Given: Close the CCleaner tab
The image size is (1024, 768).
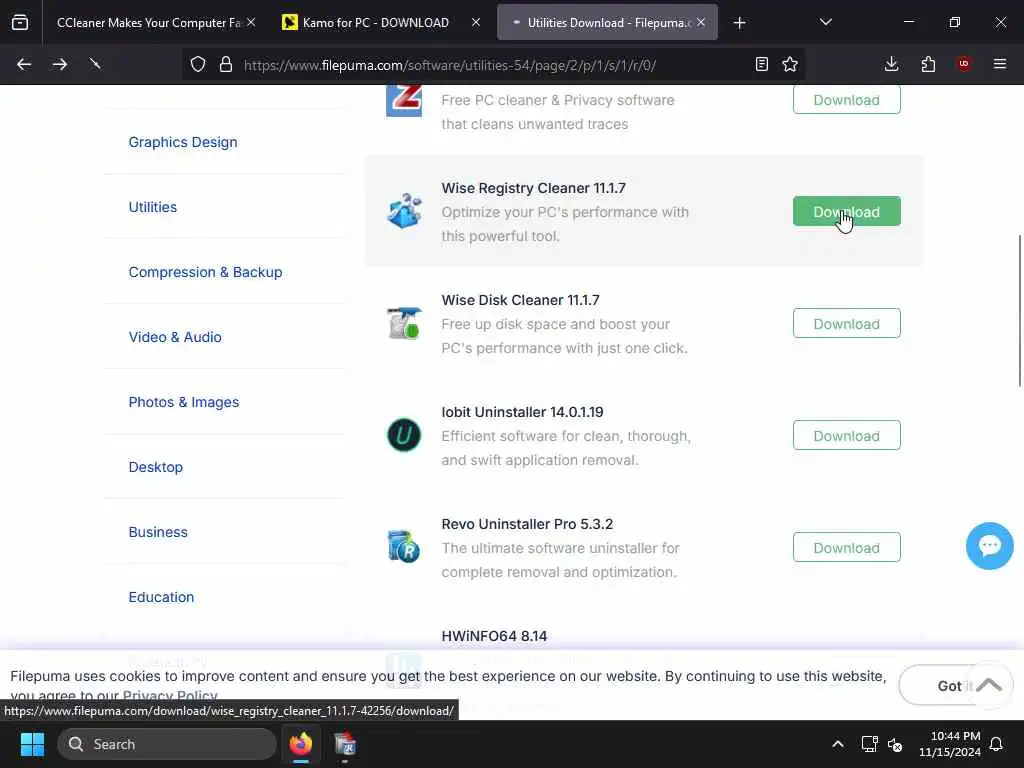Looking at the screenshot, I should [251, 22].
